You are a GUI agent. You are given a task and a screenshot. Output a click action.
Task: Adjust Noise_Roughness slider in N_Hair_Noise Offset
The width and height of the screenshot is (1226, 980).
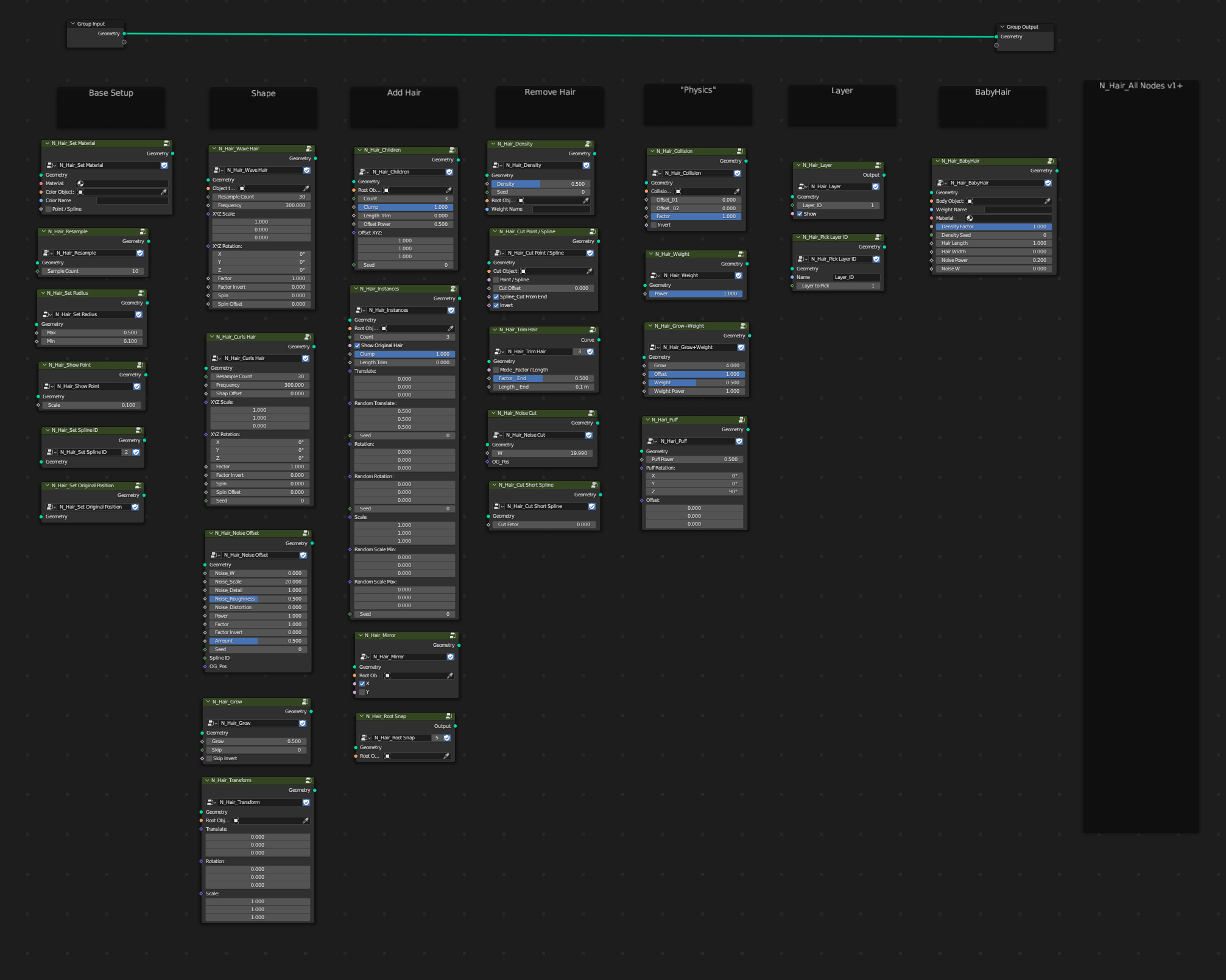pos(258,599)
